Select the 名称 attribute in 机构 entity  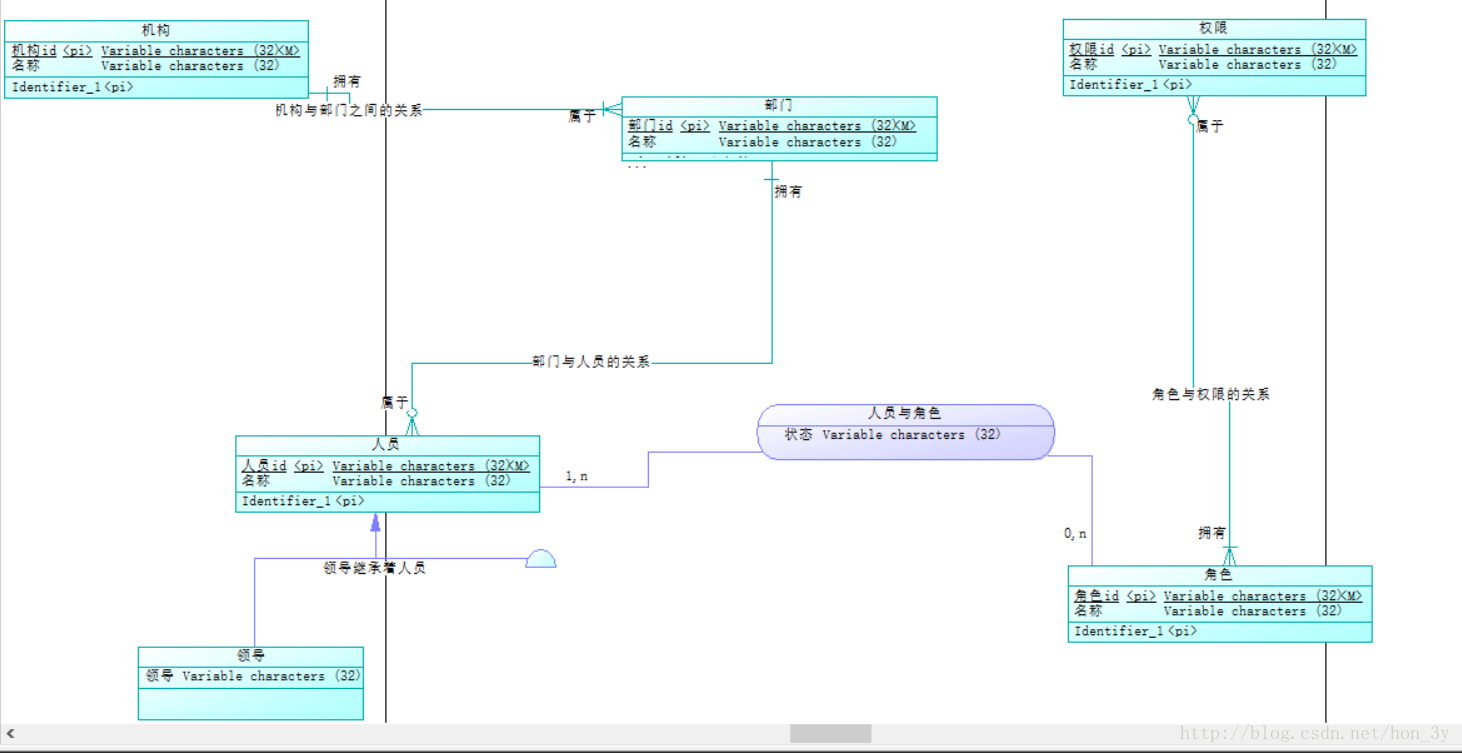146,66
